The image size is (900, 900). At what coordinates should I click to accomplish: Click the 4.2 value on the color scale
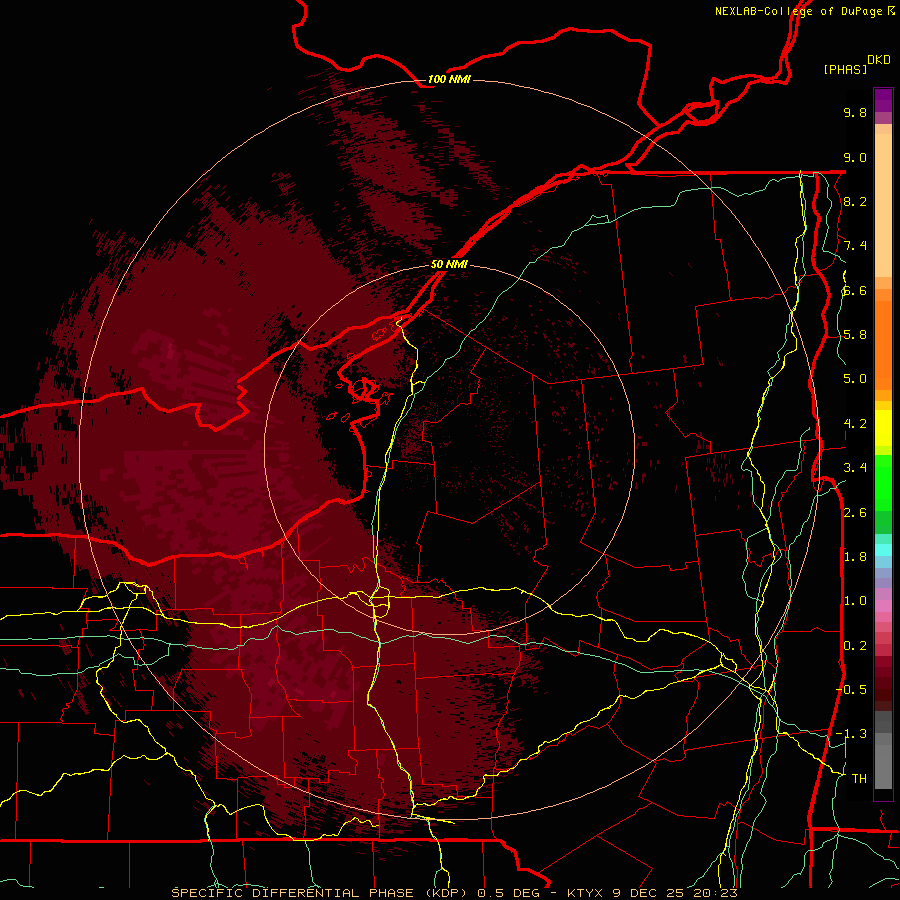(855, 424)
